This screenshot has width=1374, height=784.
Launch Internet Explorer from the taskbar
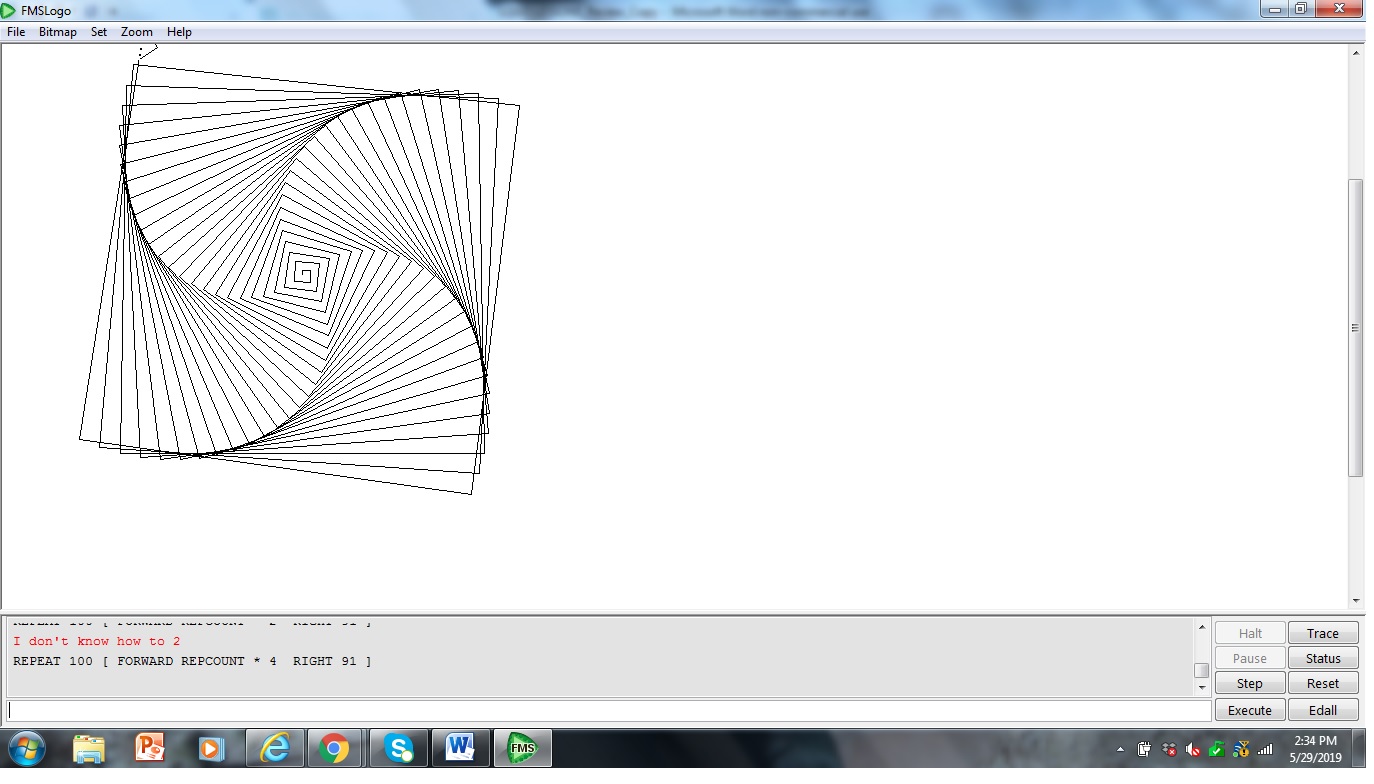(x=274, y=747)
